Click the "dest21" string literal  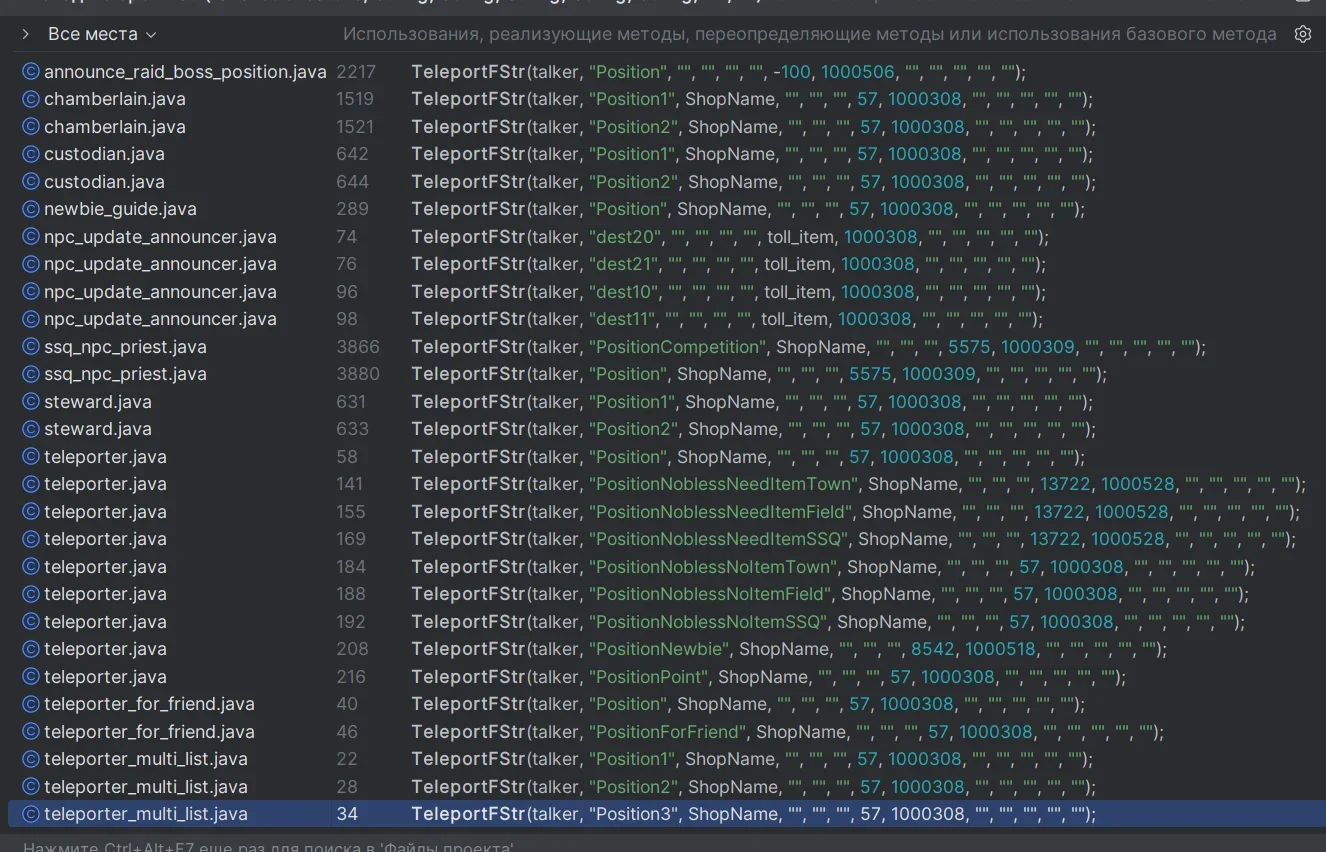click(x=623, y=264)
